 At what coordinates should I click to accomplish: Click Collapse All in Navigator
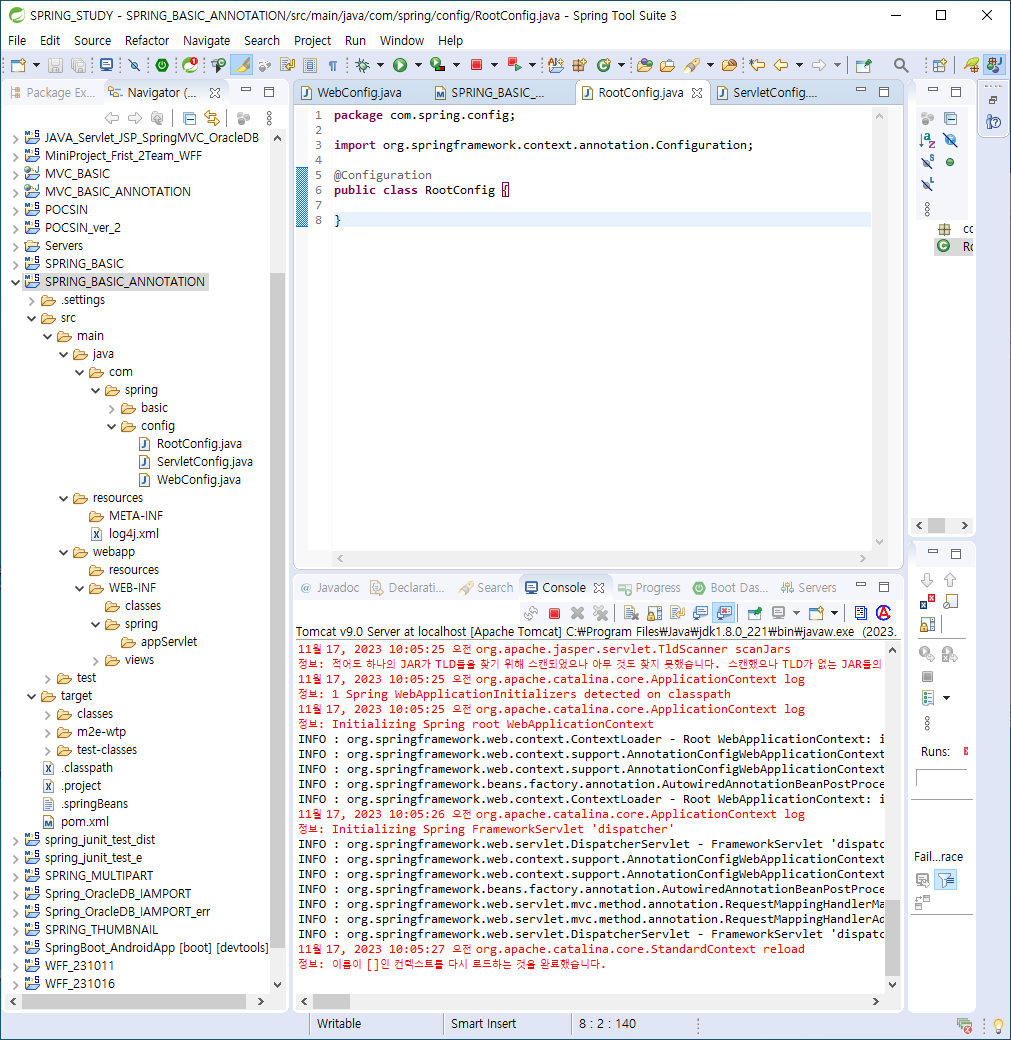(189, 118)
